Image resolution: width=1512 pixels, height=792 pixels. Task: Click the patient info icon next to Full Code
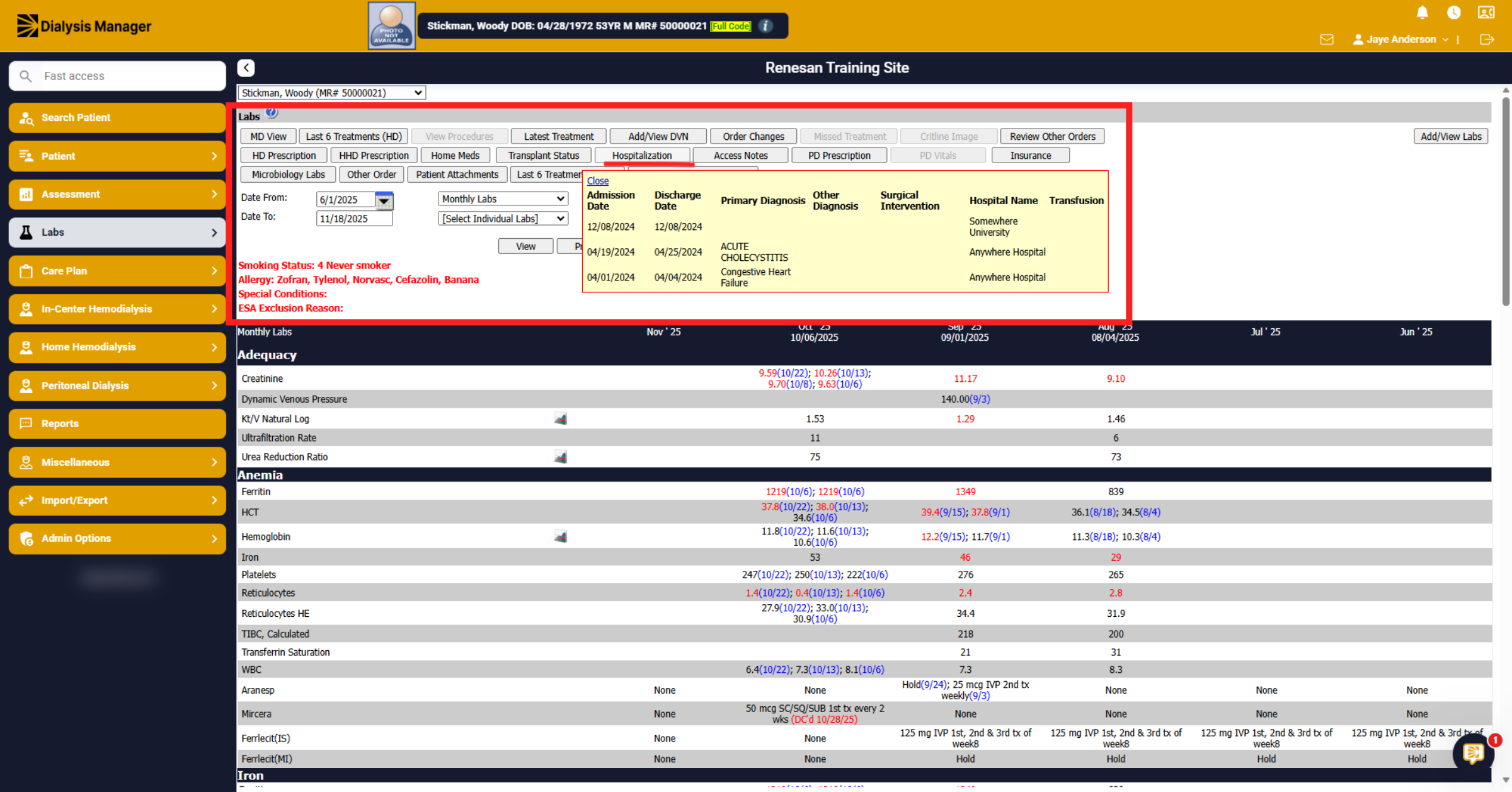click(x=765, y=26)
